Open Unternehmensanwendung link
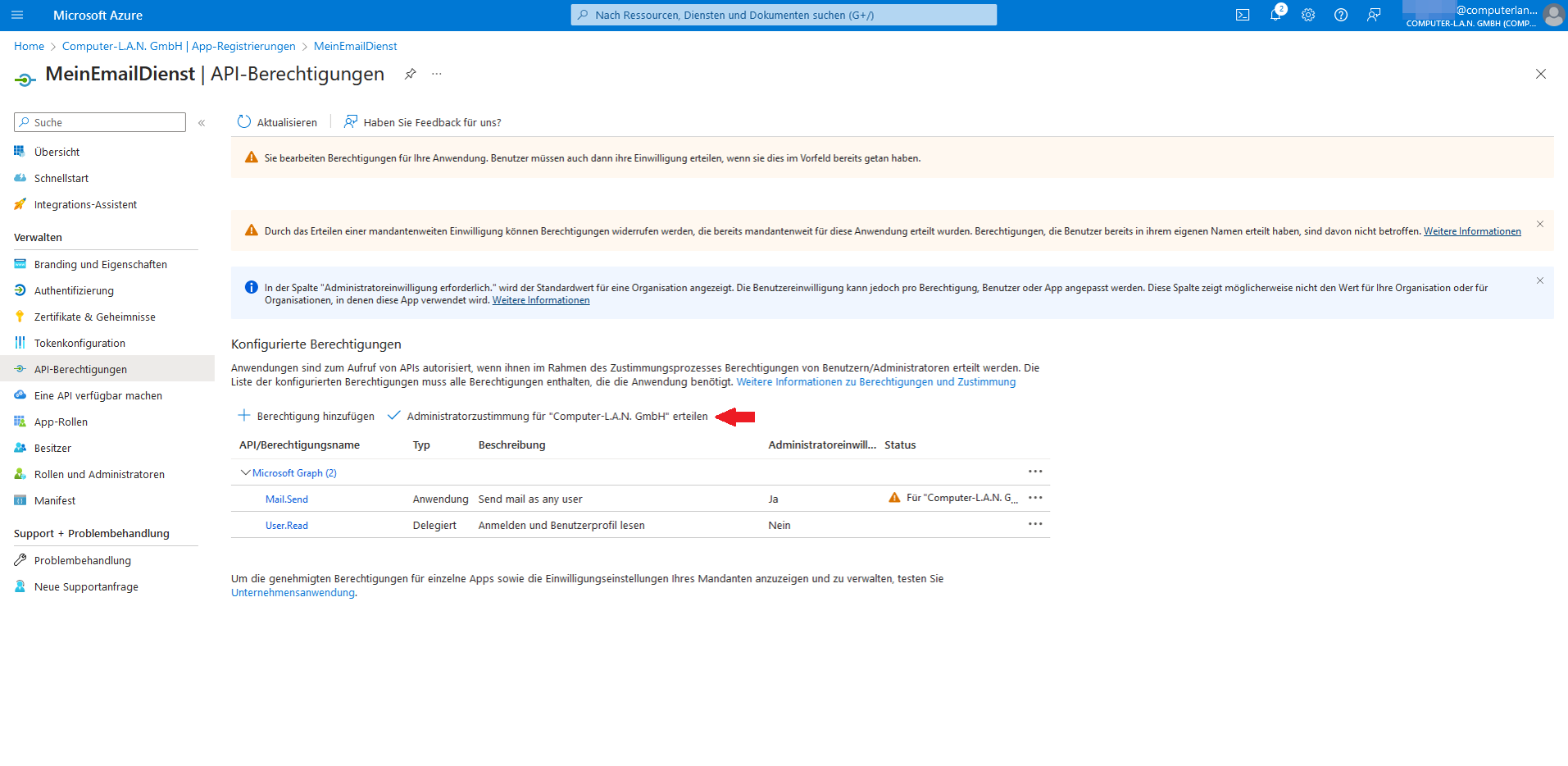Screen dimensions: 1568x766 293,593
